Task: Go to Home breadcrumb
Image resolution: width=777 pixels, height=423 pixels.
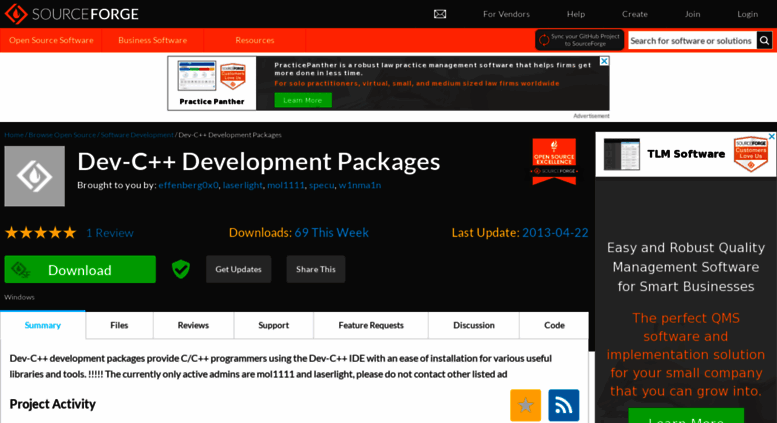Action: 14,135
